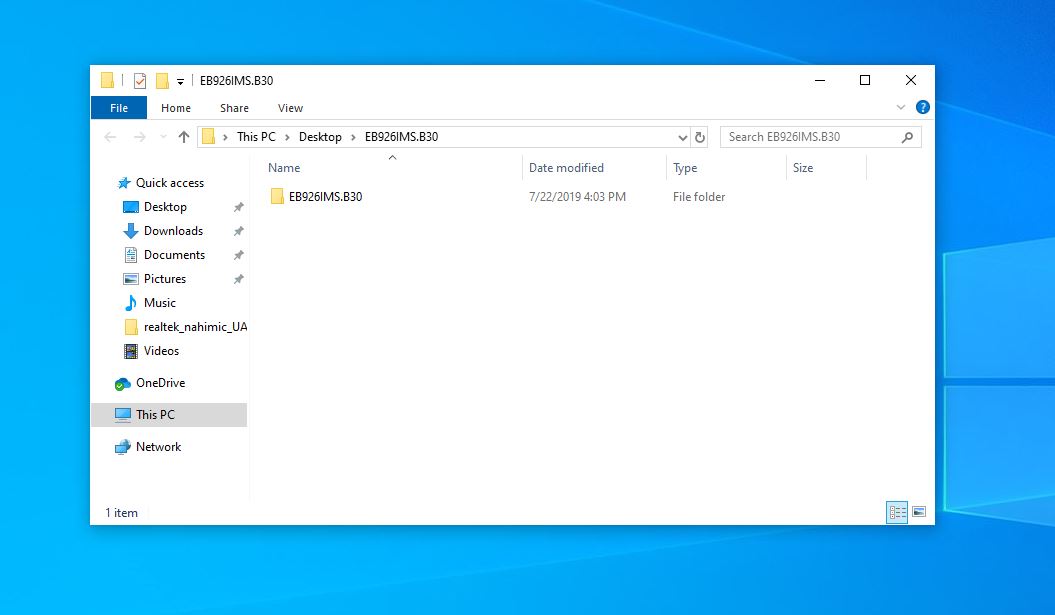Open OneDrive in the navigation pane
The height and width of the screenshot is (615, 1055).
160,383
